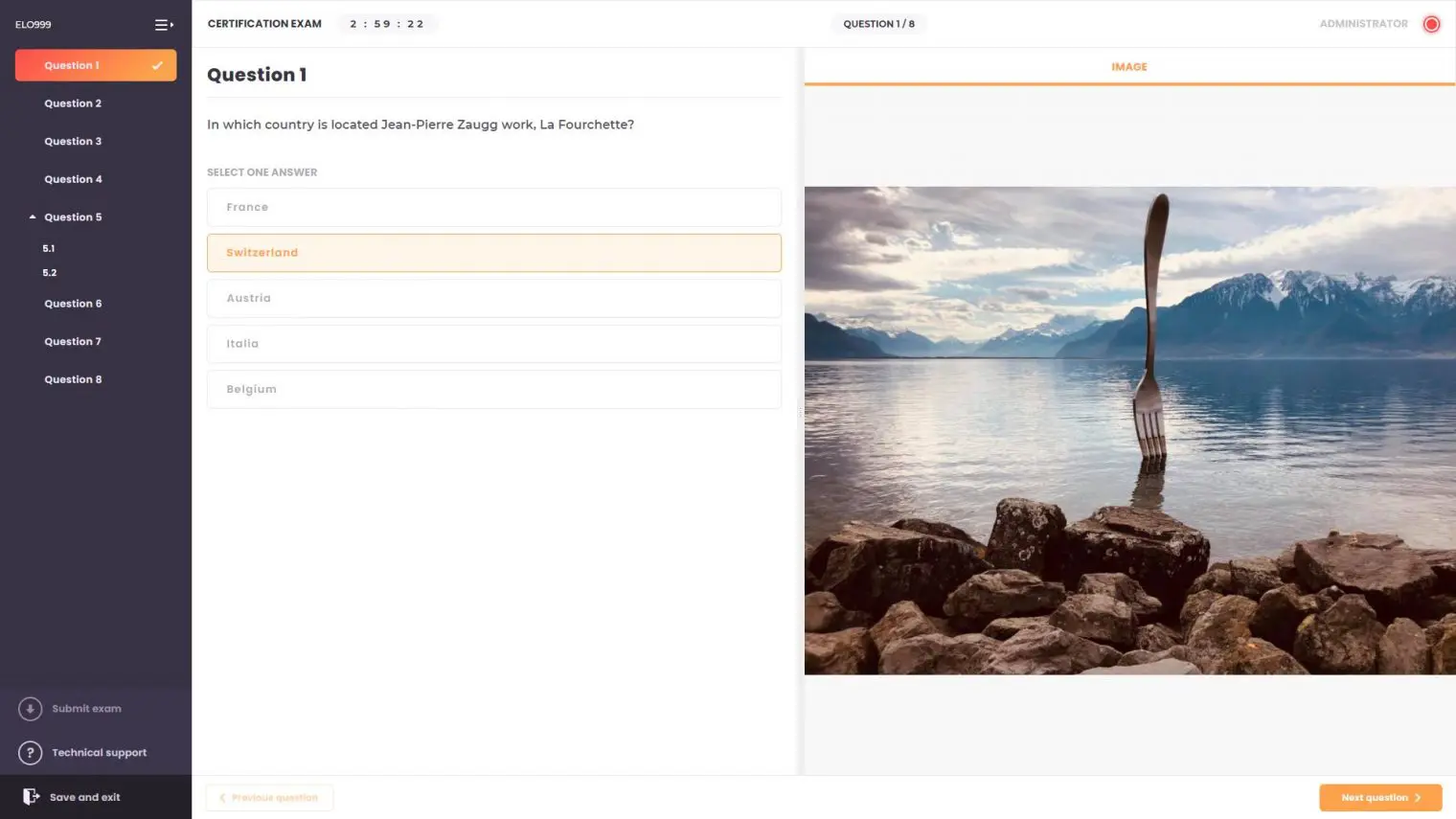
Task: Go to the Next question
Action: coord(1380,798)
